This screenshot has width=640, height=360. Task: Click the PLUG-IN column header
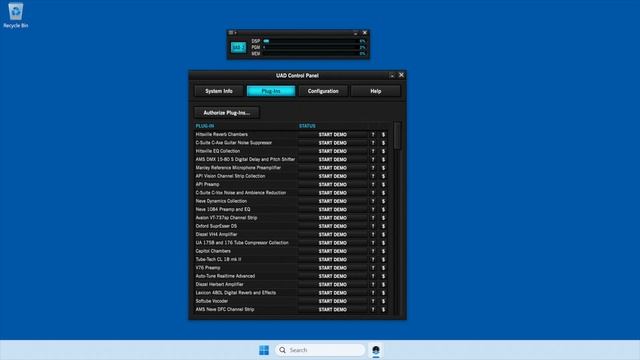(205, 126)
